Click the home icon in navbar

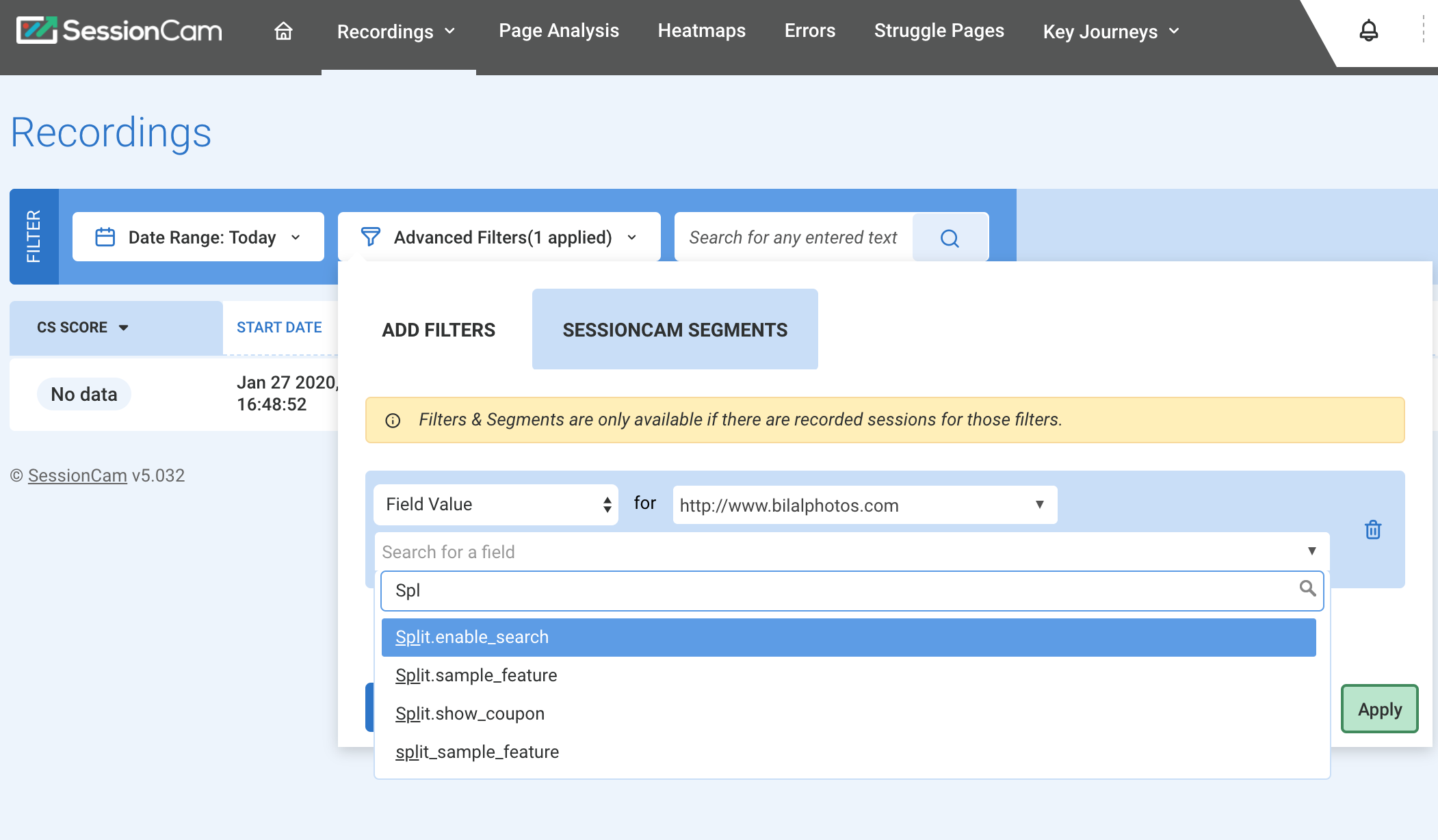pos(283,31)
